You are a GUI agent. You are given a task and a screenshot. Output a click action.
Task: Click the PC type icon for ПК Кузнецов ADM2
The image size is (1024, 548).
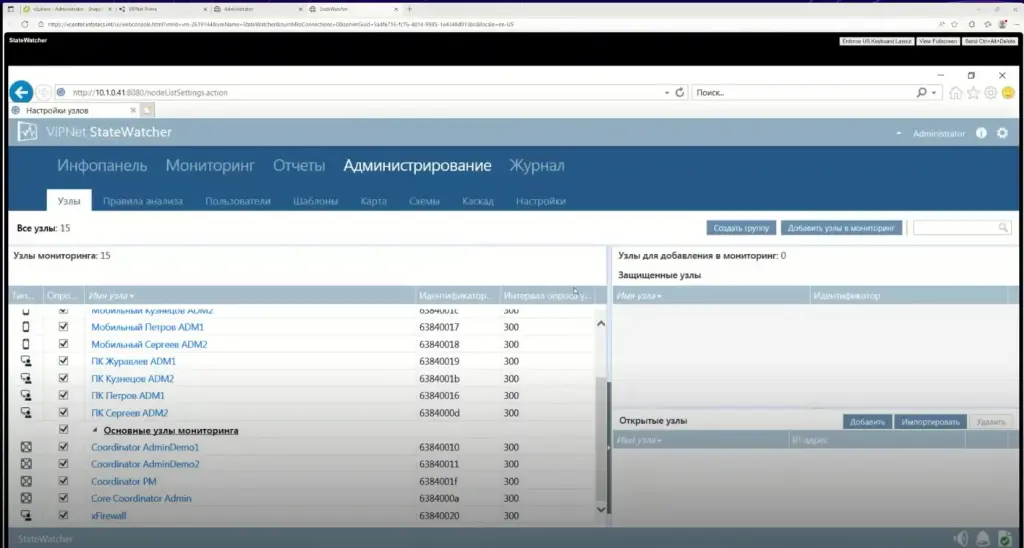pyautogui.click(x=26, y=378)
